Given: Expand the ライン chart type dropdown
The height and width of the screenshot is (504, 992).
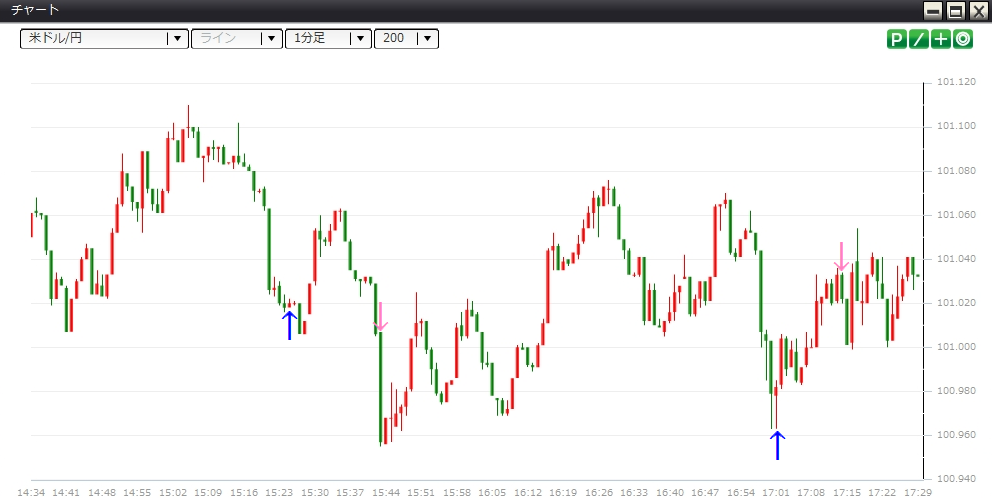Looking at the screenshot, I should pos(236,39).
